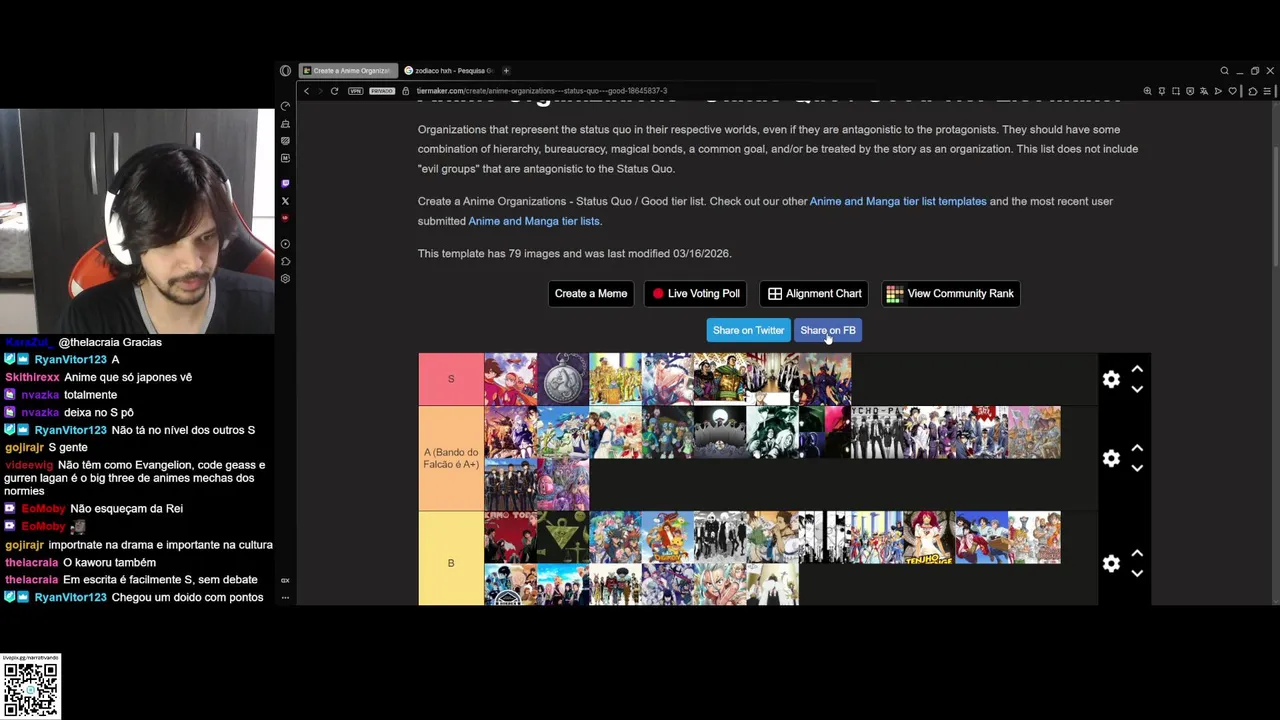Open S tier row settings gear
Viewport: 1280px width, 720px height.
click(x=1111, y=379)
